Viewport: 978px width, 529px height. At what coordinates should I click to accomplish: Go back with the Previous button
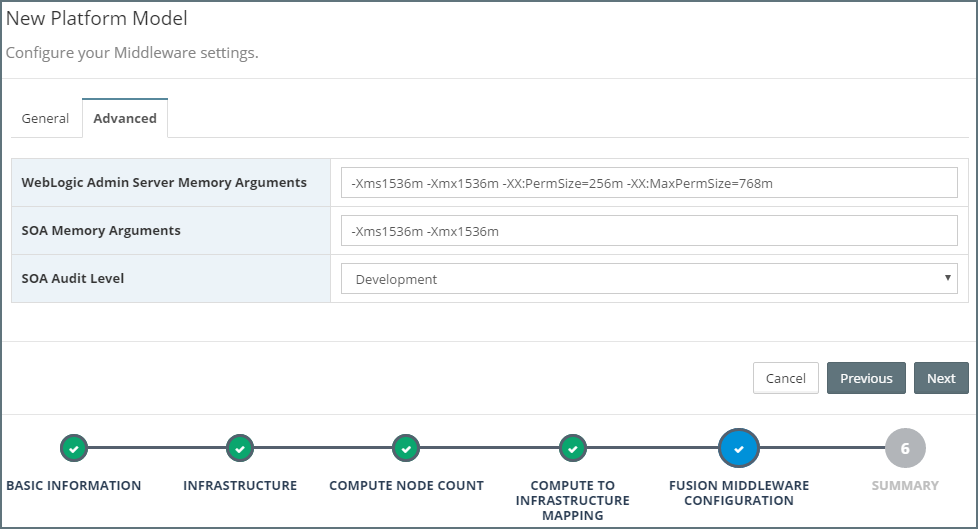[x=866, y=378]
